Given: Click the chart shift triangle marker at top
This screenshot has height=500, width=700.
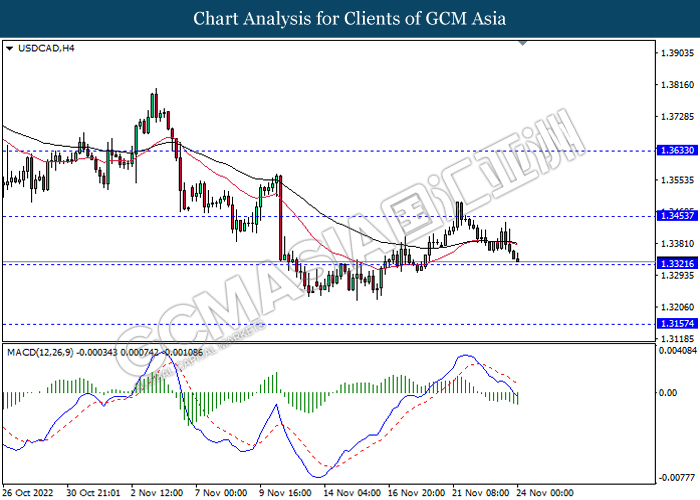Looking at the screenshot, I should 523,43.
